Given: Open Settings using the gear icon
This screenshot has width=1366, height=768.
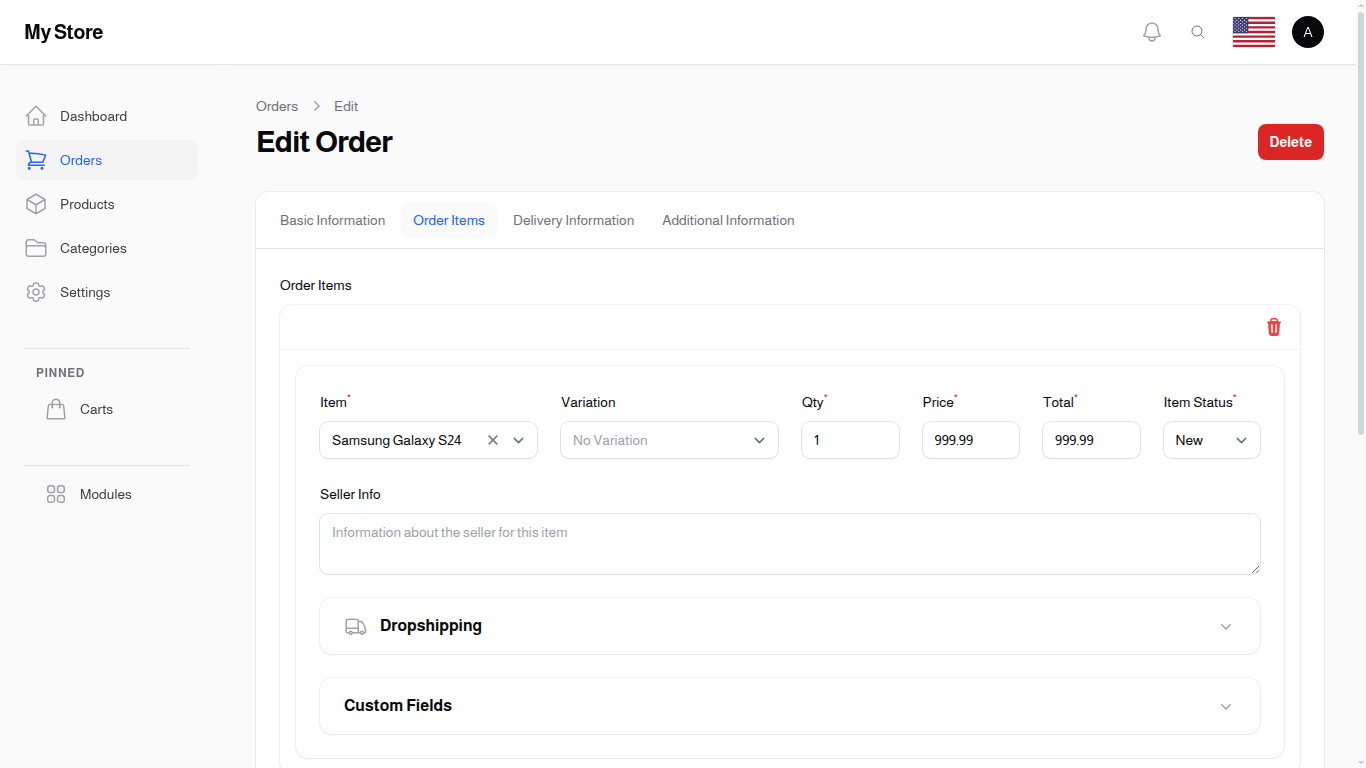Looking at the screenshot, I should tap(36, 292).
